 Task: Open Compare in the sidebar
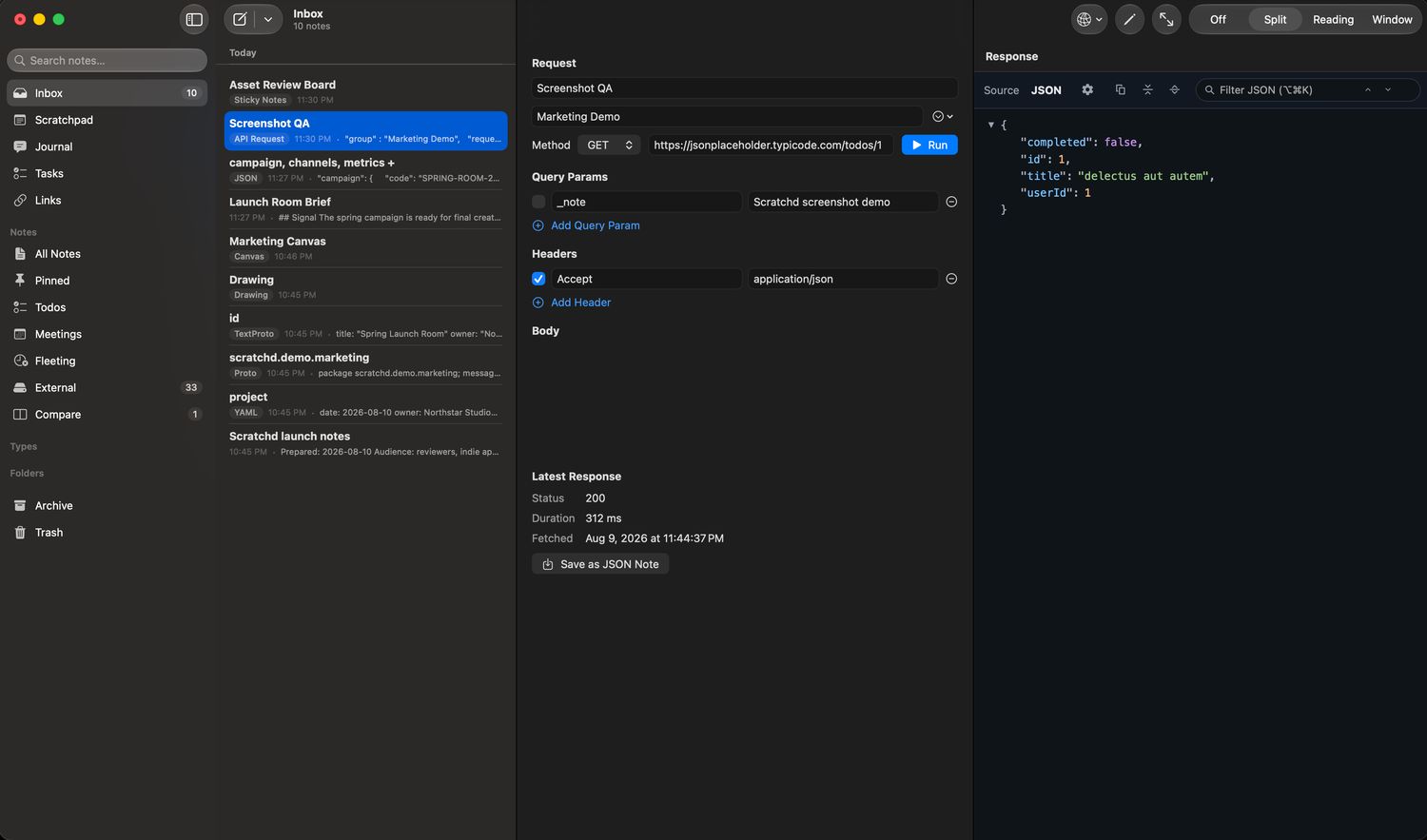107,414
